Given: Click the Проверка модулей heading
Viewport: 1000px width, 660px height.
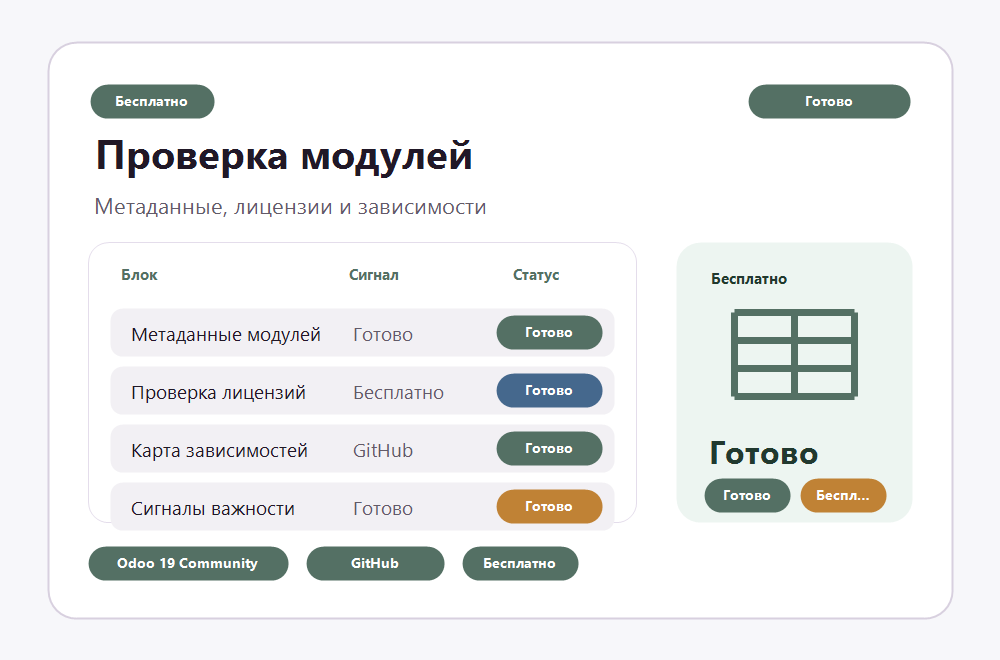Looking at the screenshot, I should (x=284, y=156).
